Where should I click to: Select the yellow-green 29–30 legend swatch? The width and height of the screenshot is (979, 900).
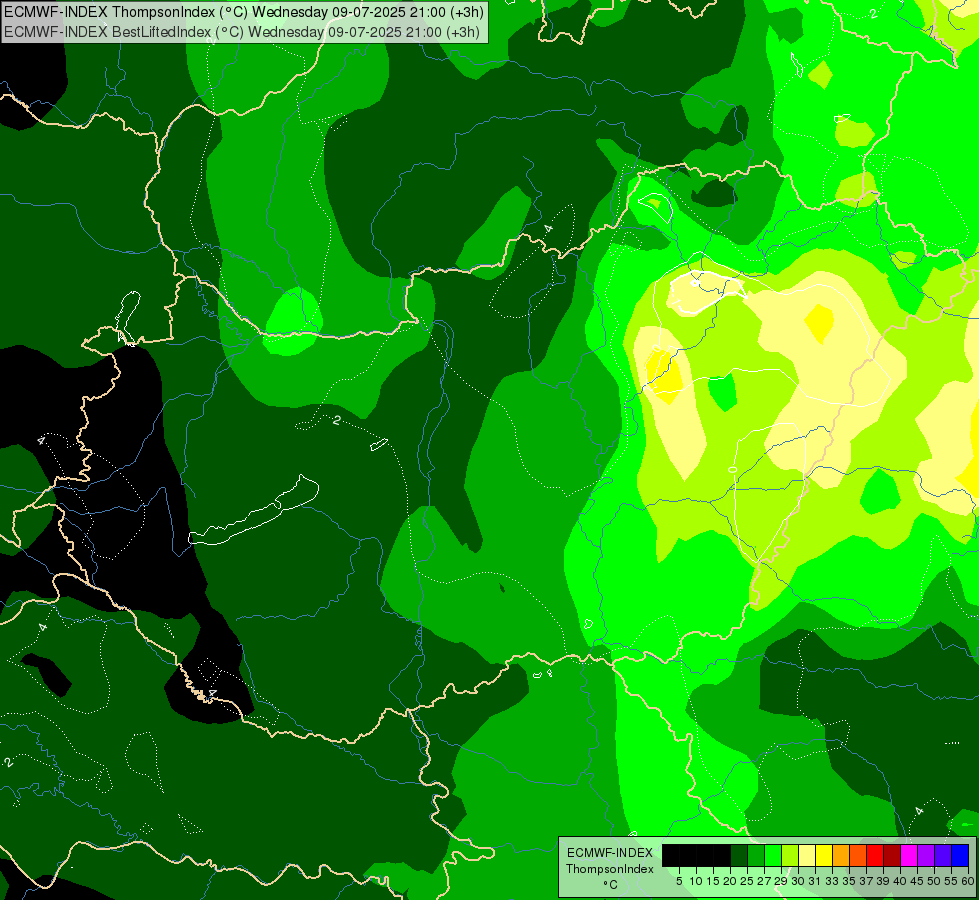[790, 855]
